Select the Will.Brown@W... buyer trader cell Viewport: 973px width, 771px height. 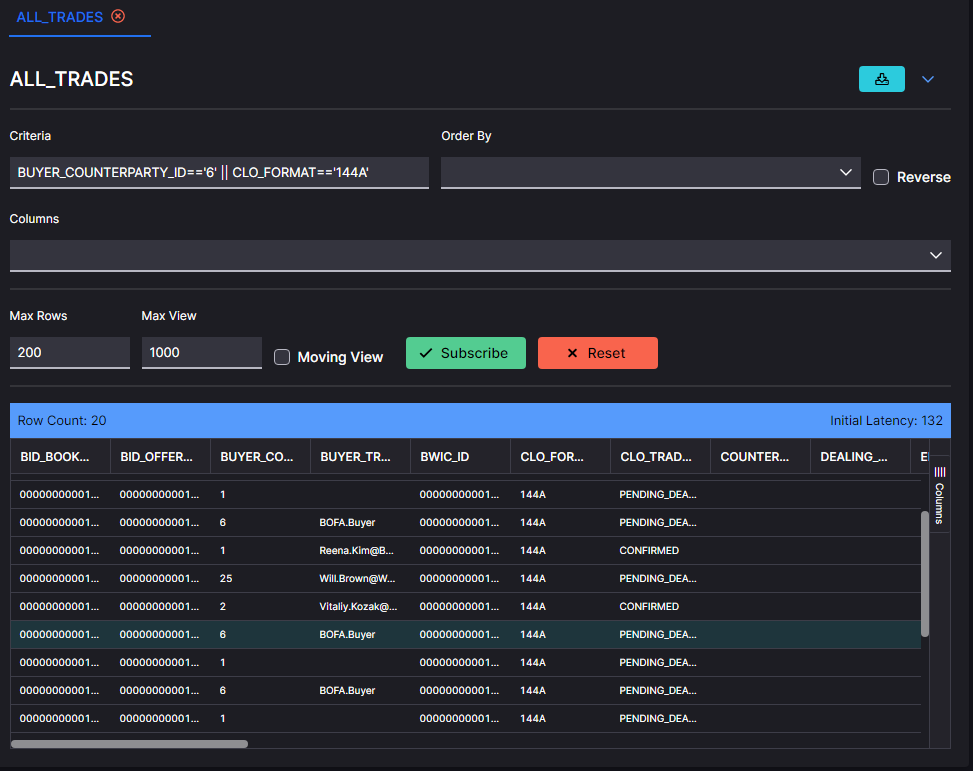coord(360,579)
